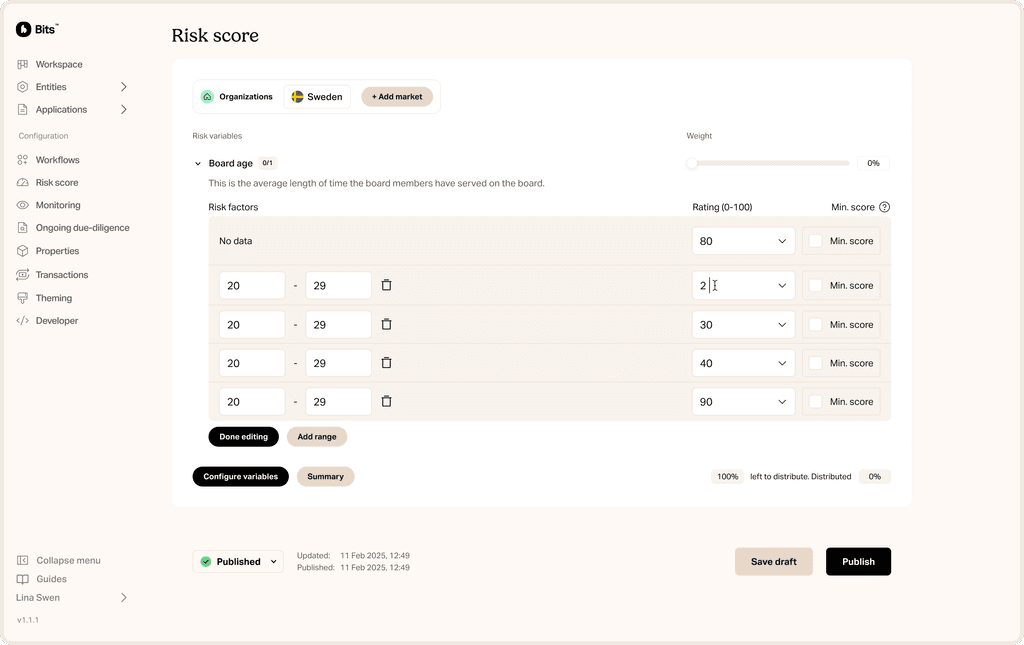Open the Summary tab
Viewport: 1024px width, 645px height.
(325, 476)
